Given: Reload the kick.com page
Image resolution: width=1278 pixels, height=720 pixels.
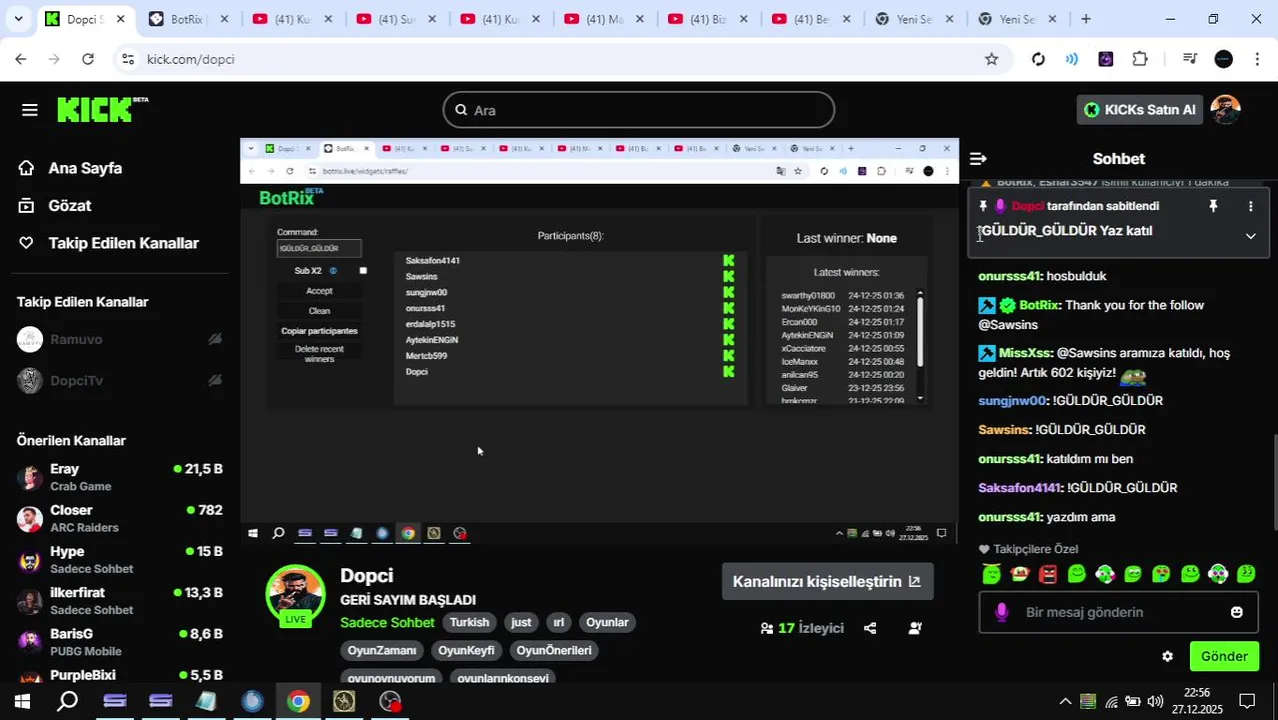Looking at the screenshot, I should [x=88, y=59].
